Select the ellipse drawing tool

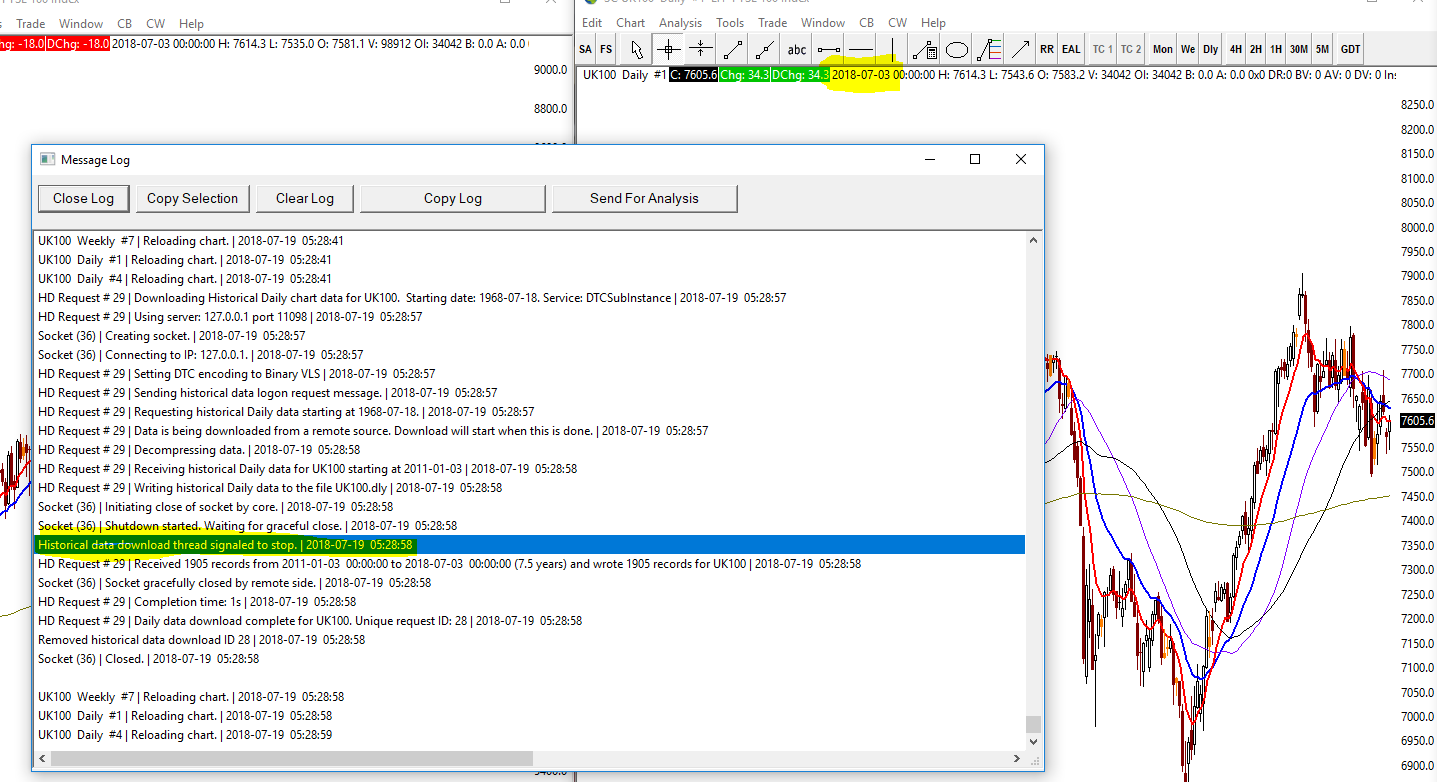coord(957,49)
